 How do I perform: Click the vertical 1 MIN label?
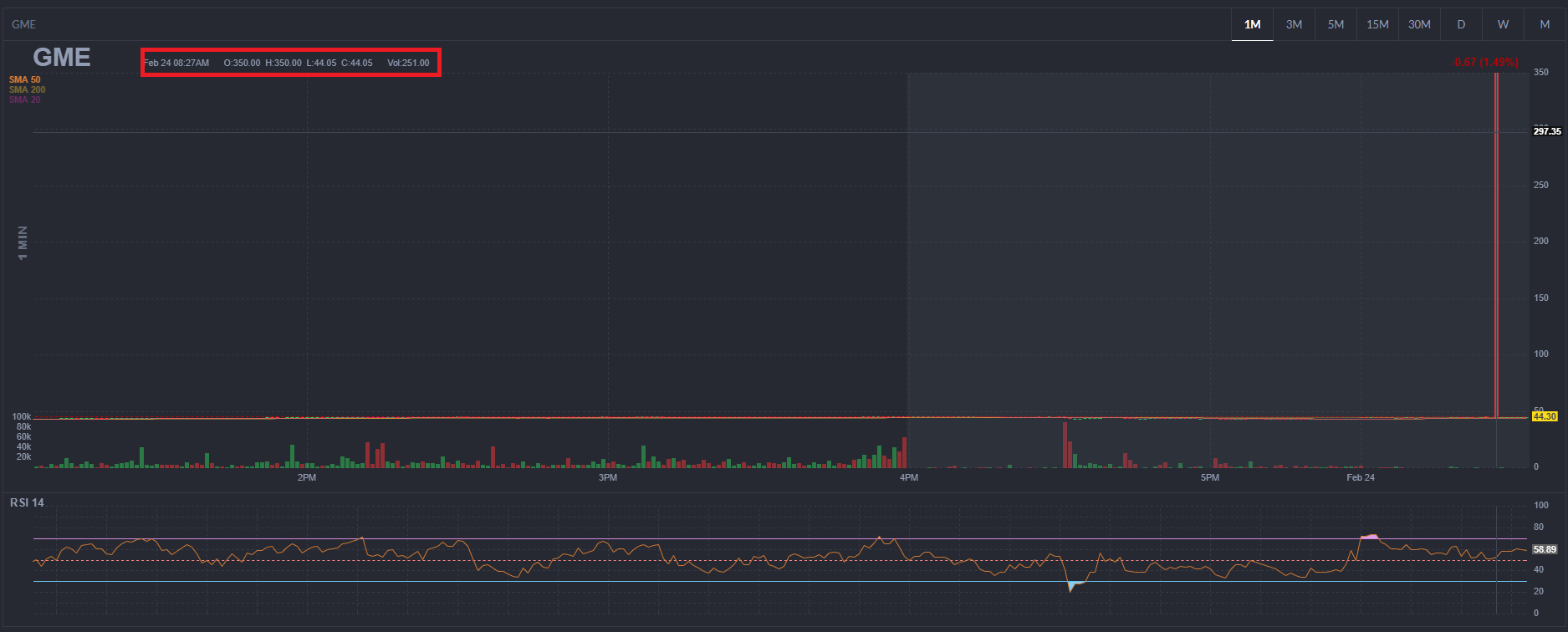[x=23, y=242]
